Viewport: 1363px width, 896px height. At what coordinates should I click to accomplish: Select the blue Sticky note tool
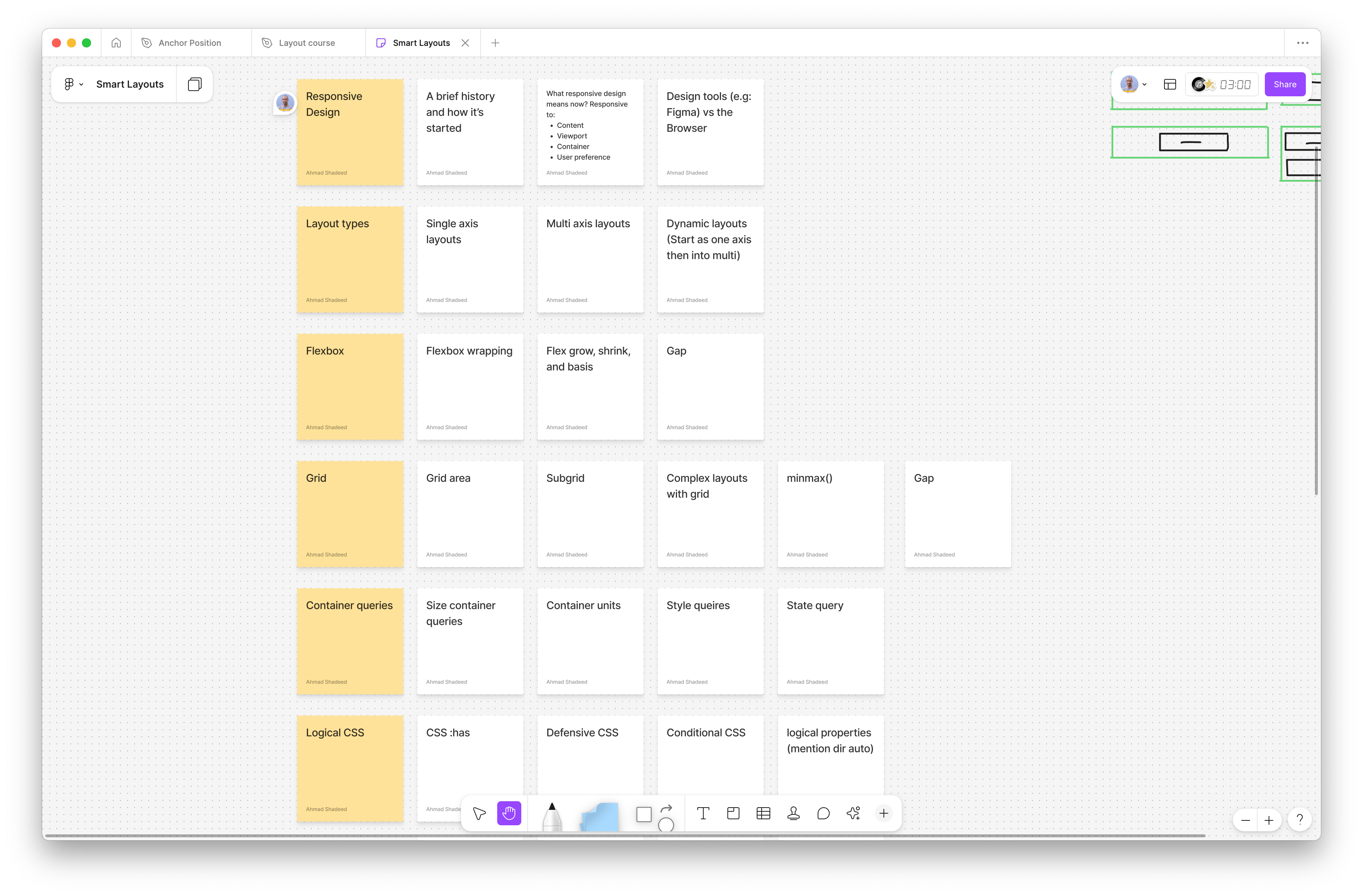(x=600, y=816)
